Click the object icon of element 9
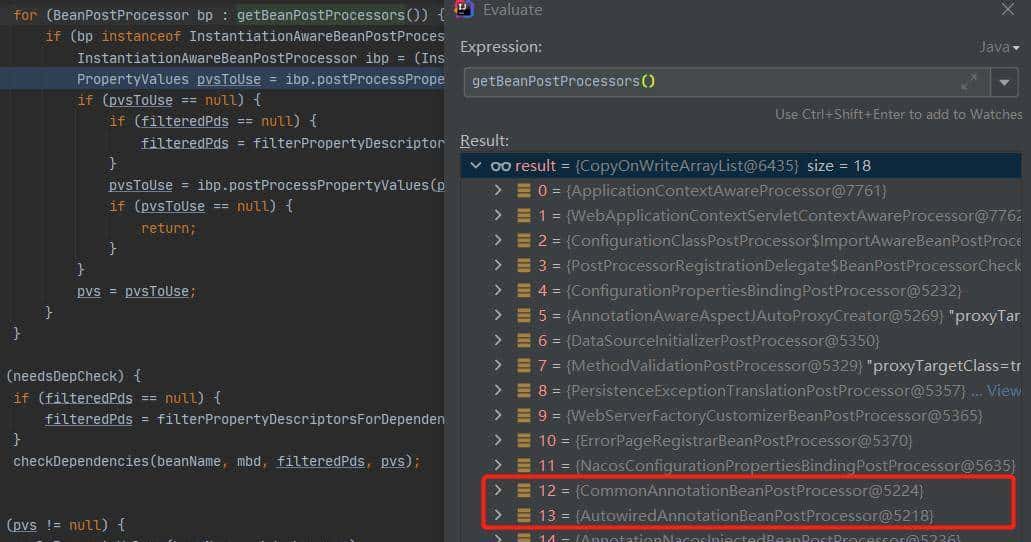 pos(523,416)
